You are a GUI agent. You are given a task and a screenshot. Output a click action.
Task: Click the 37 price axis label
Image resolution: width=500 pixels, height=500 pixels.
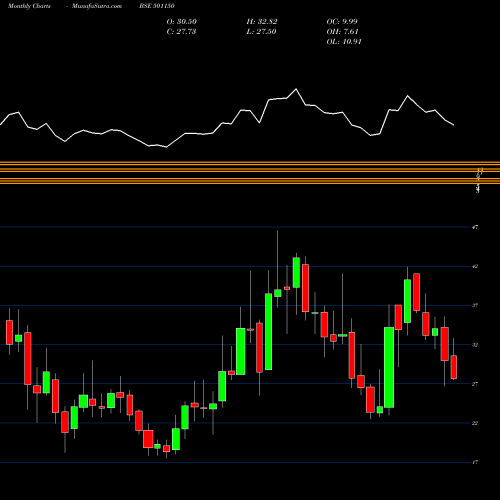(475, 306)
